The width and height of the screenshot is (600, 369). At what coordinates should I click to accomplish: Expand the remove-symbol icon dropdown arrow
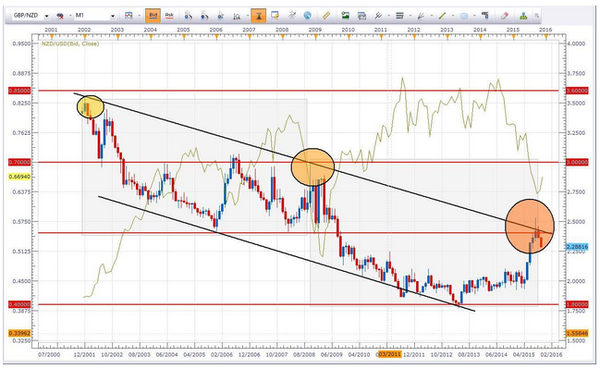click(x=71, y=16)
